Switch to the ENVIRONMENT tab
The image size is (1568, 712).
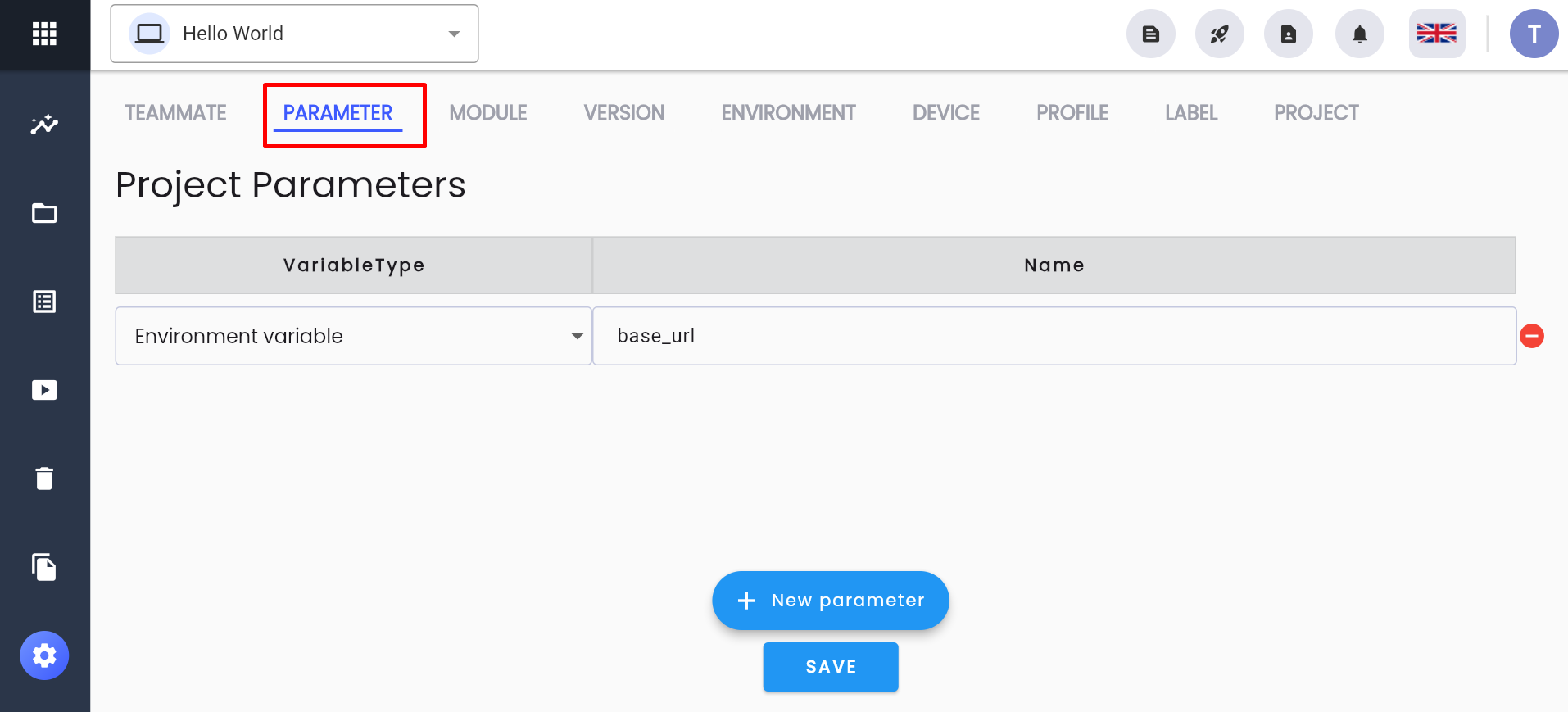point(788,113)
